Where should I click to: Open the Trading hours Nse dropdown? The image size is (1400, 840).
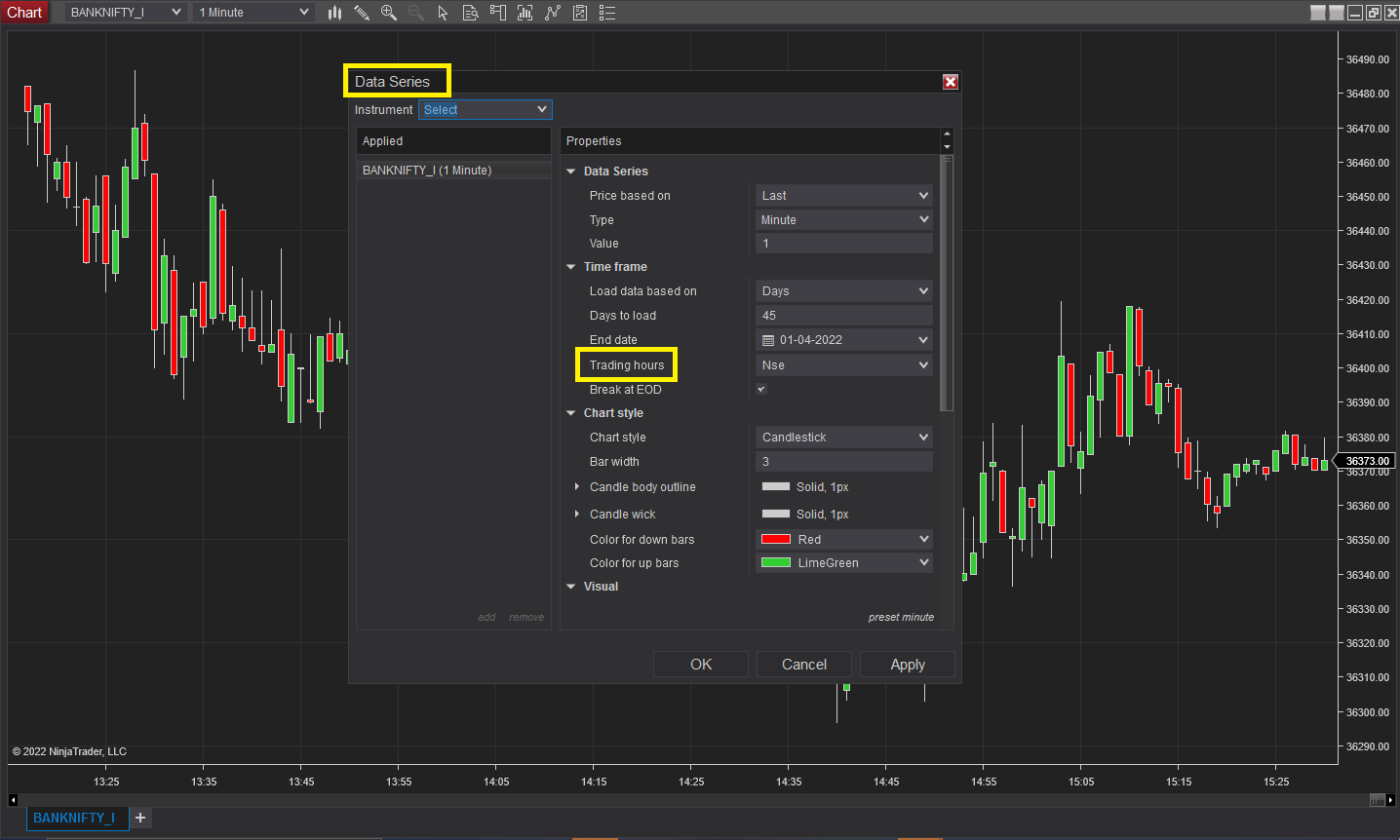(x=844, y=365)
